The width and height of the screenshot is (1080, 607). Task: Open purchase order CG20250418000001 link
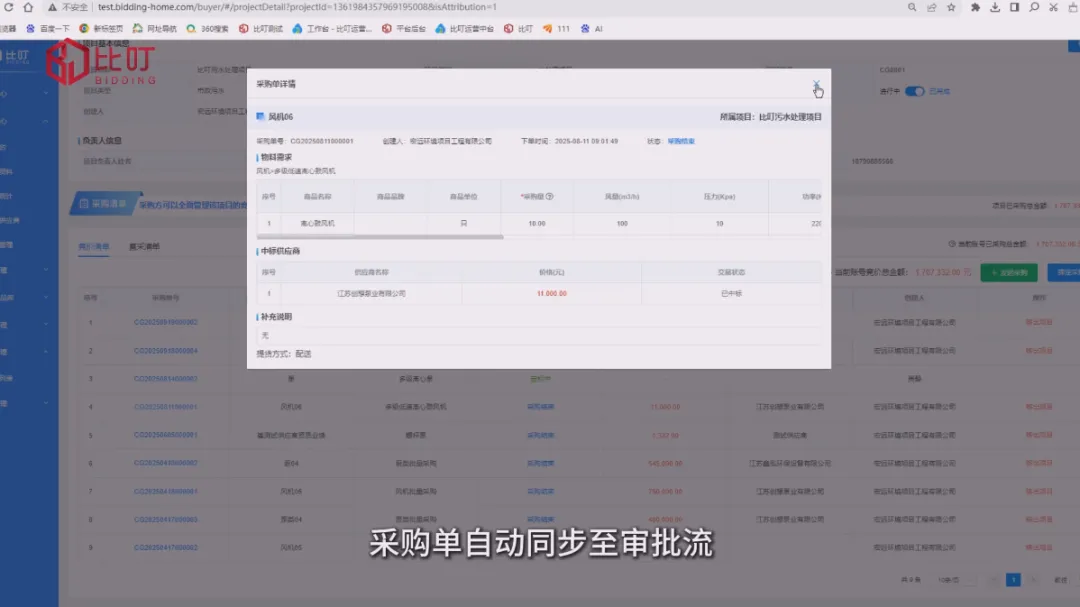[x=166, y=491]
